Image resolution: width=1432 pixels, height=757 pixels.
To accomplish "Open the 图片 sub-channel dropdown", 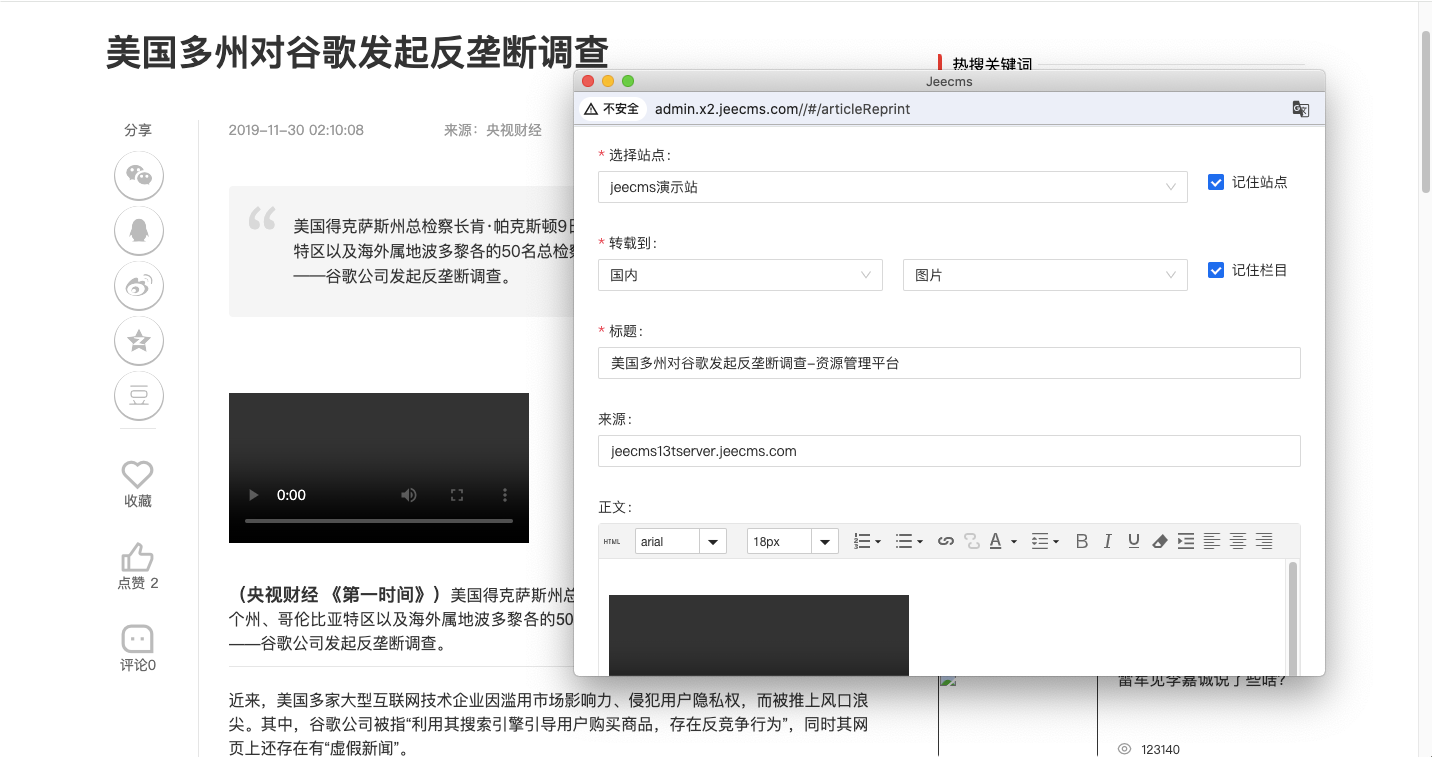I will click(1044, 275).
